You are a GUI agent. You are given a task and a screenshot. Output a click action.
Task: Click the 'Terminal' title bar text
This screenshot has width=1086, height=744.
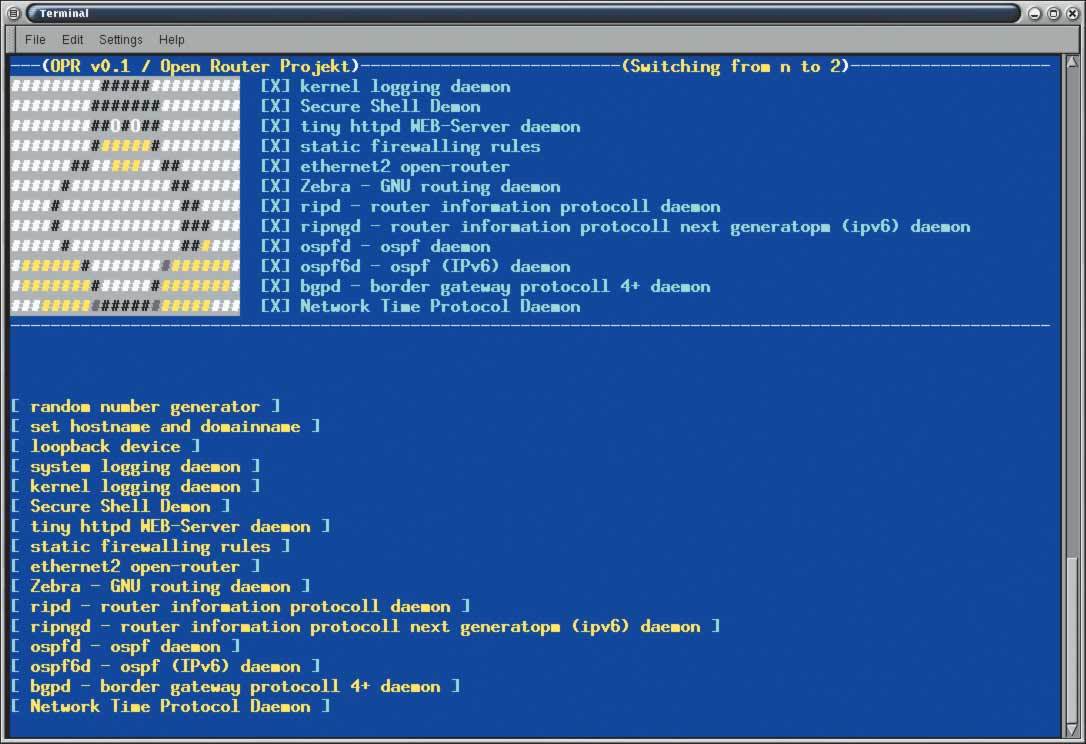64,13
